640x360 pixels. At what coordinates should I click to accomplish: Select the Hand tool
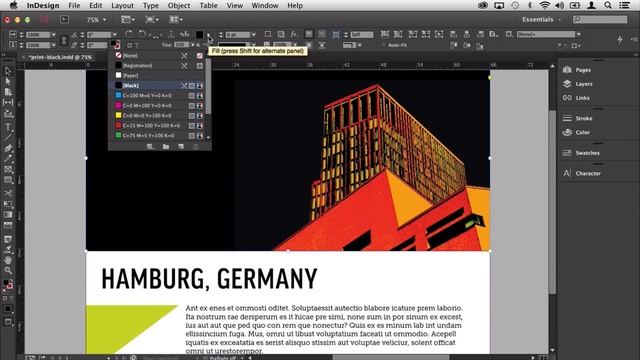coord(8,260)
